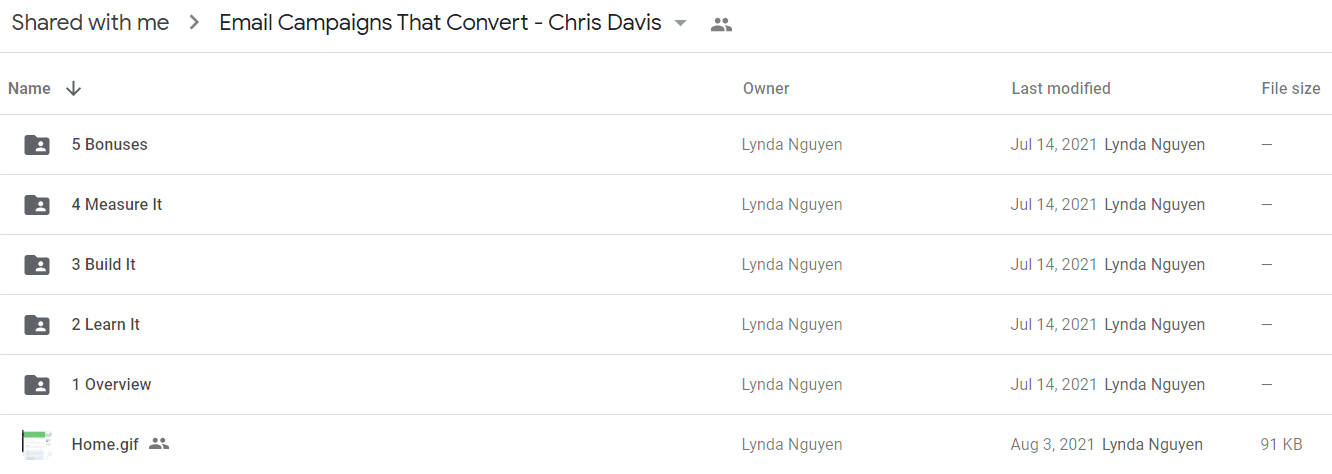Click the breadcrumb chevron separator
The image size is (1332, 474).
point(194,23)
